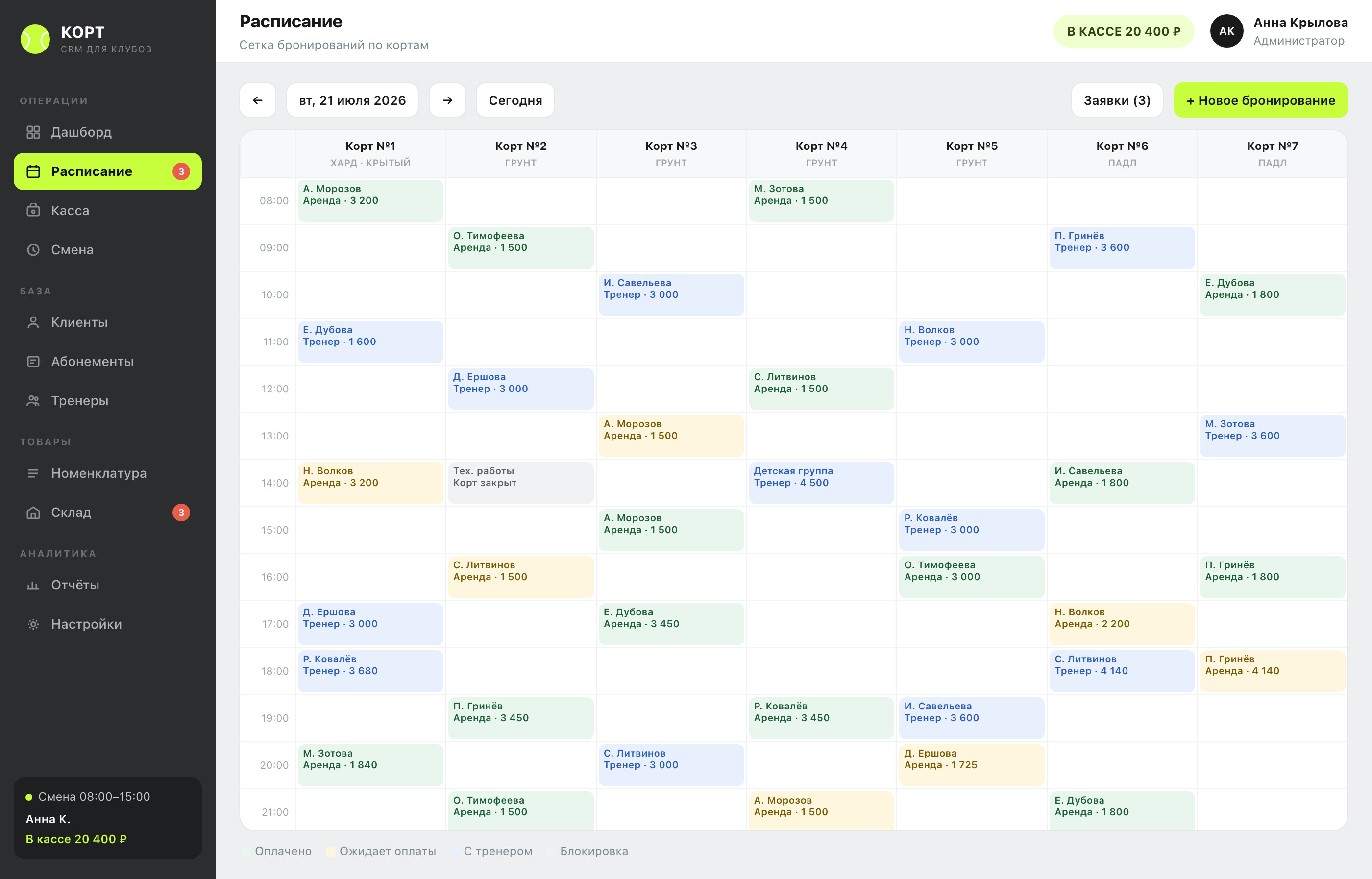The height and width of the screenshot is (879, 1372).
Task: Click the Блокировка legend label
Action: tap(593, 852)
